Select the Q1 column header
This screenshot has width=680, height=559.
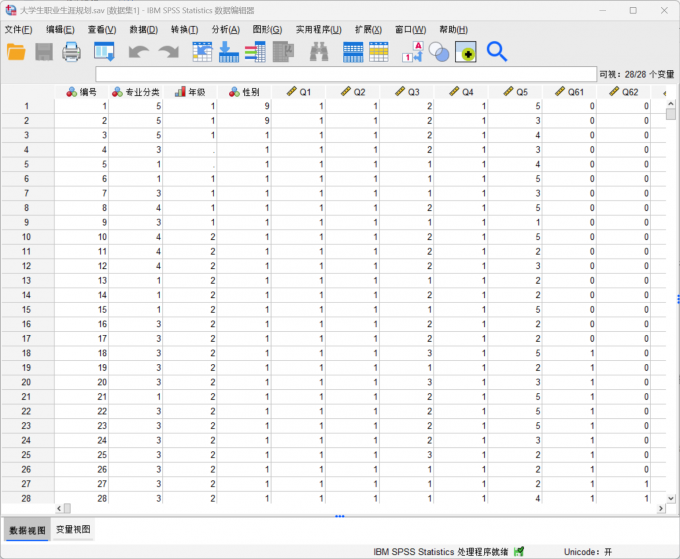tap(298, 92)
